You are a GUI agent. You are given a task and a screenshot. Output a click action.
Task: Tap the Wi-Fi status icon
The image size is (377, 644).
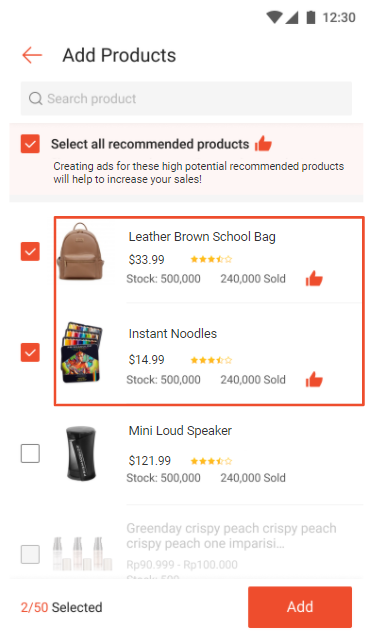pos(274,17)
